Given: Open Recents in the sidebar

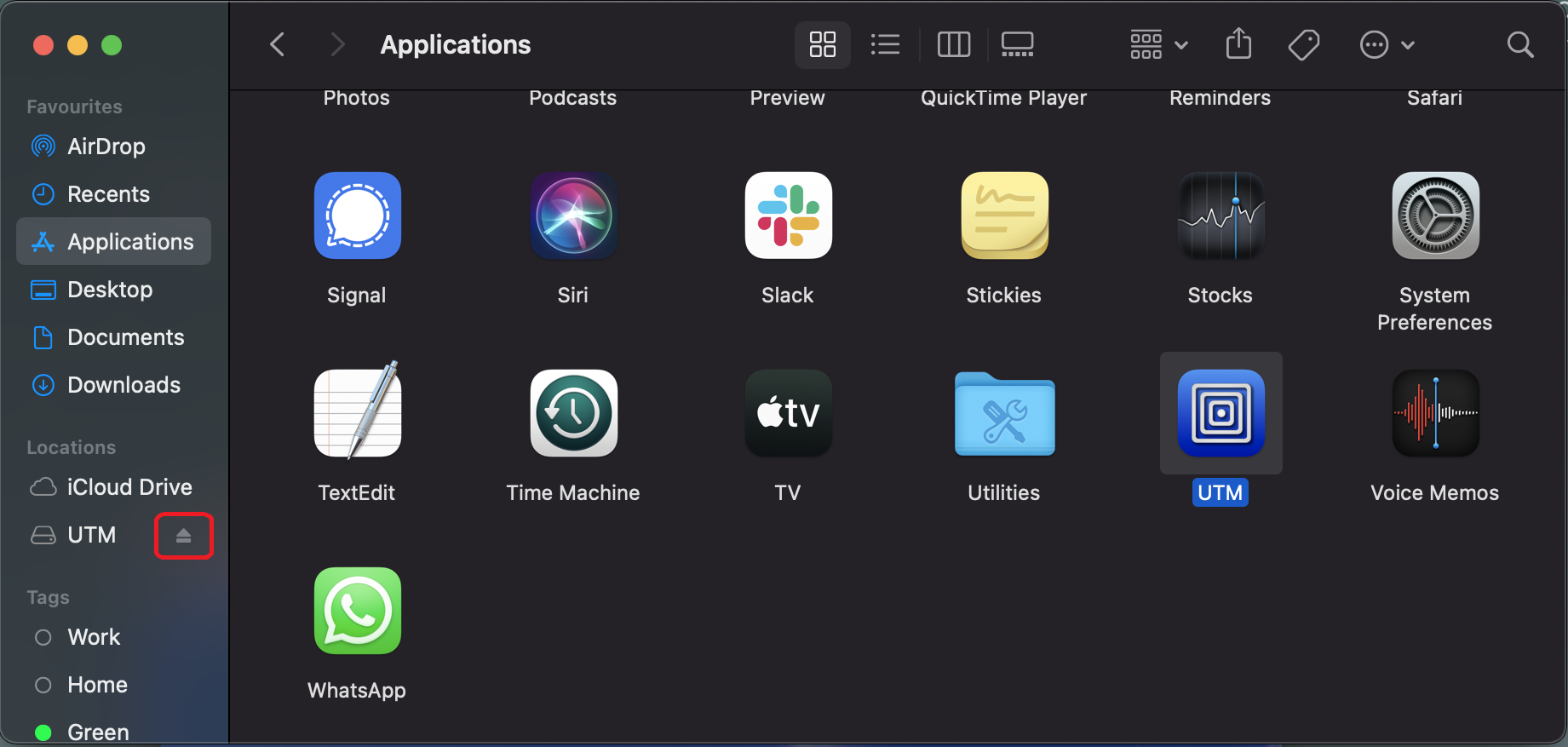Looking at the screenshot, I should pyautogui.click(x=113, y=194).
